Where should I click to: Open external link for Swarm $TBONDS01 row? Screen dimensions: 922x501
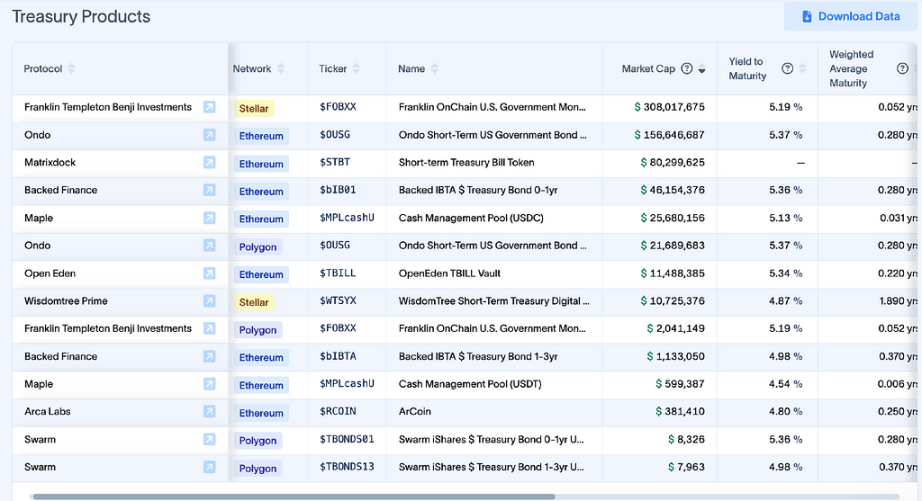click(x=209, y=439)
